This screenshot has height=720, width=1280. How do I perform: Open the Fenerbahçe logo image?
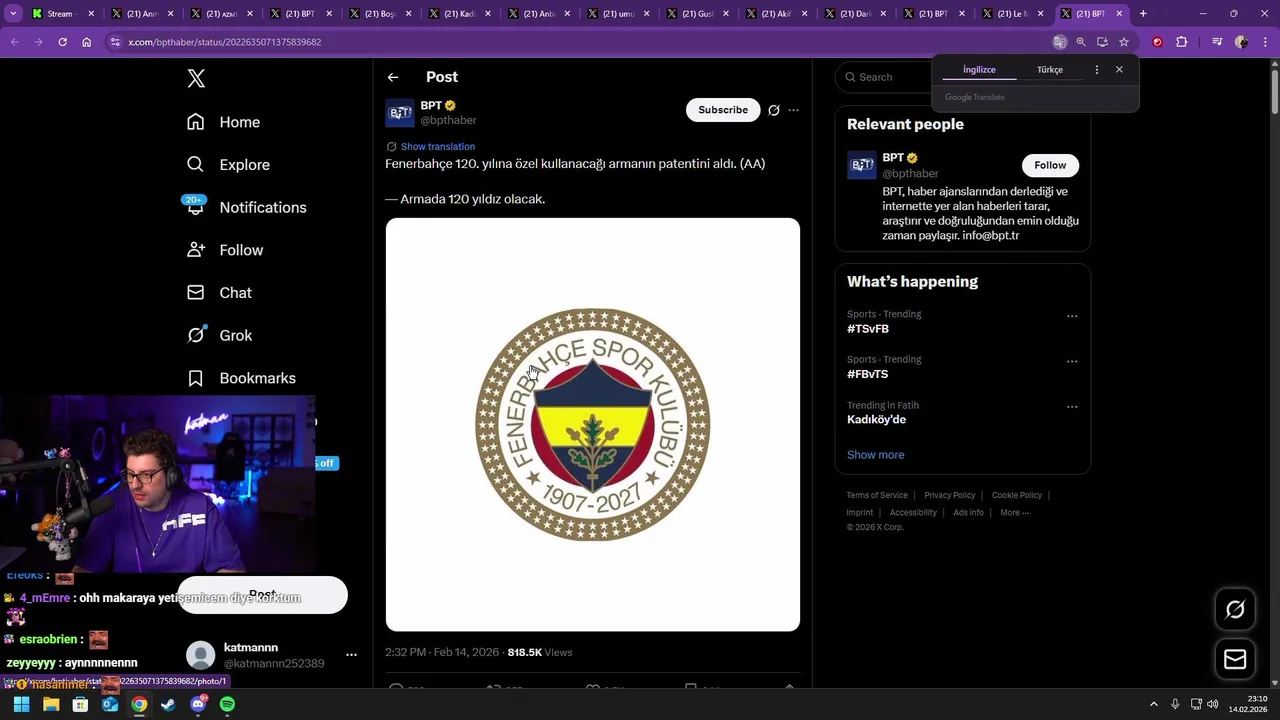pos(593,425)
